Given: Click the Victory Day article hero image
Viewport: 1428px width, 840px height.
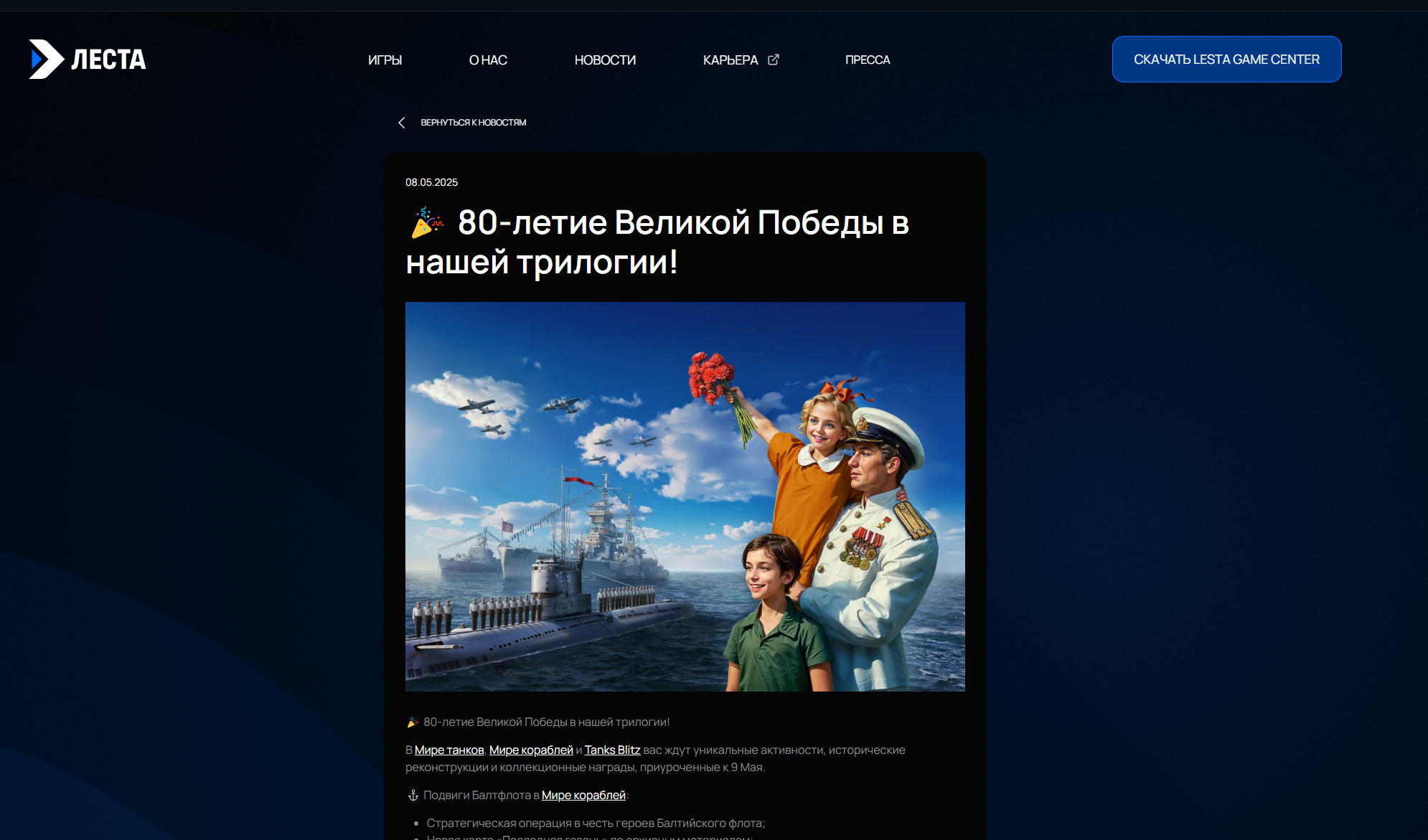Looking at the screenshot, I should (x=685, y=497).
